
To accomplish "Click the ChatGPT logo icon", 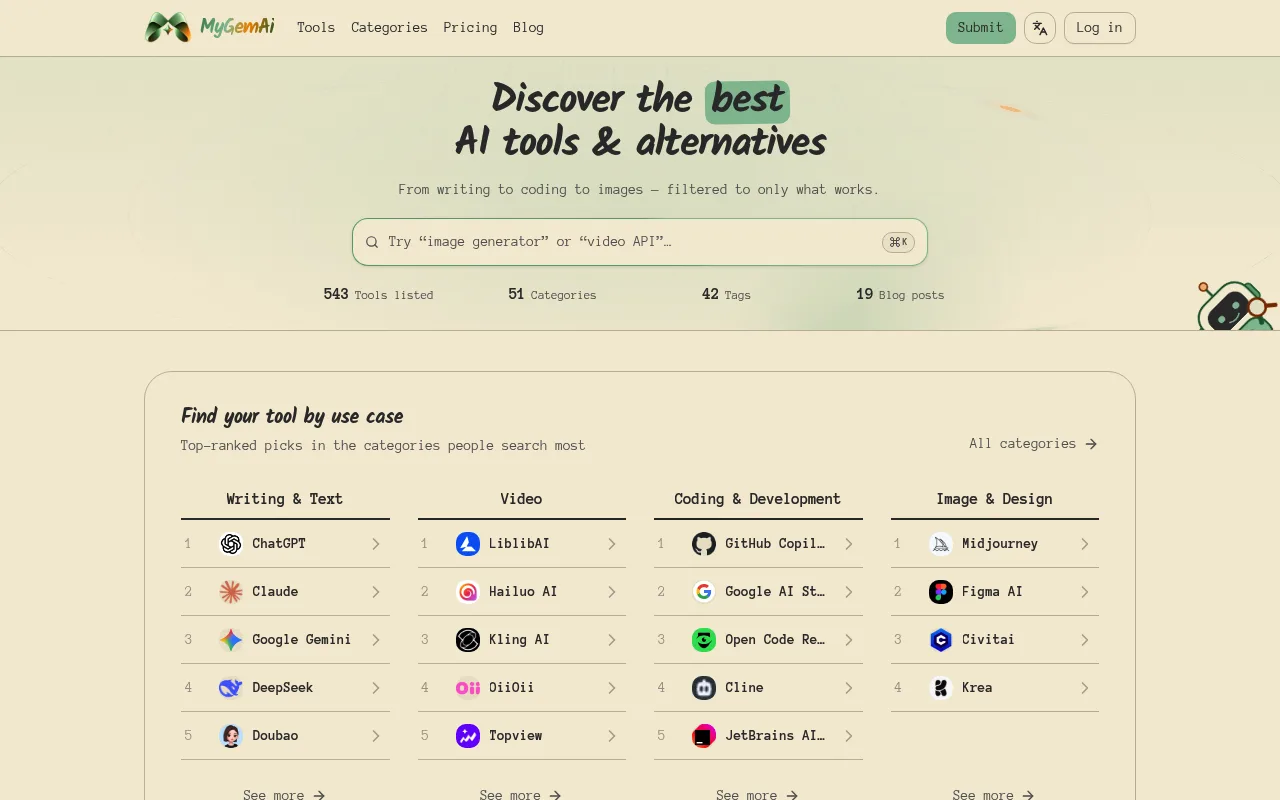I will coord(231,544).
